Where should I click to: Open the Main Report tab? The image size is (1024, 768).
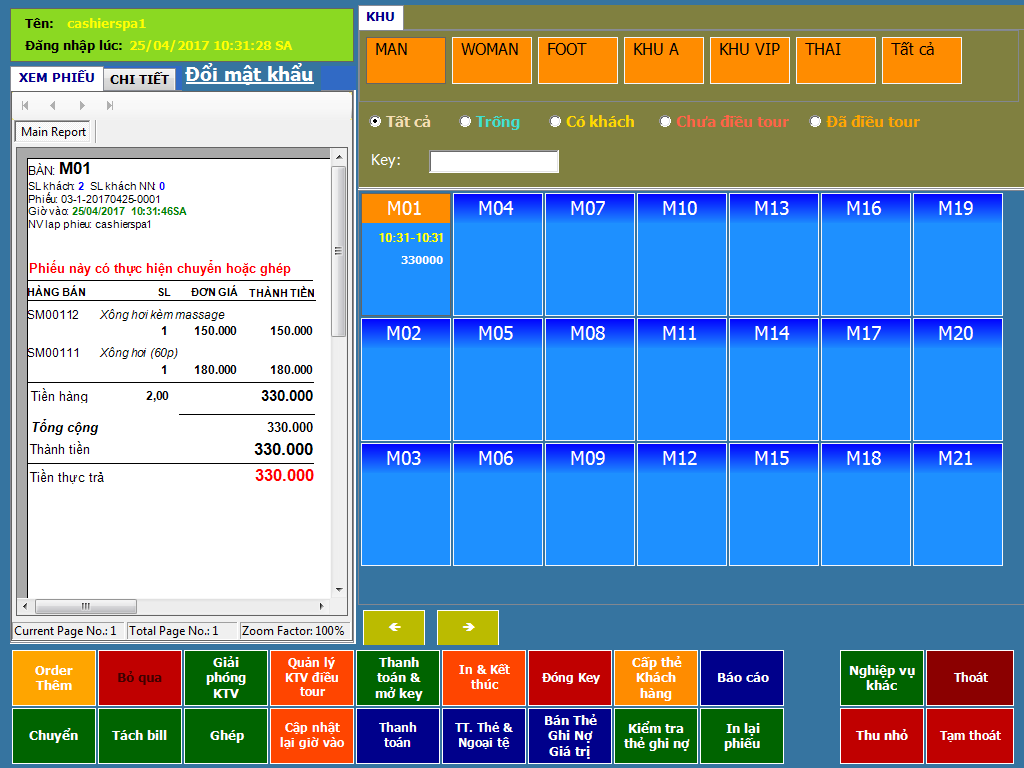point(54,132)
